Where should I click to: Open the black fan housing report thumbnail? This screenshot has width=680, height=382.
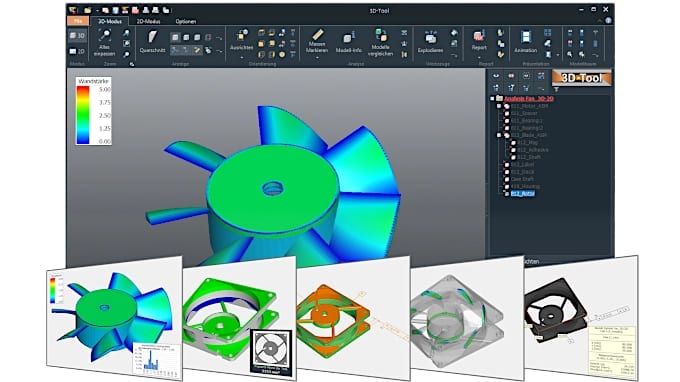[581, 319]
